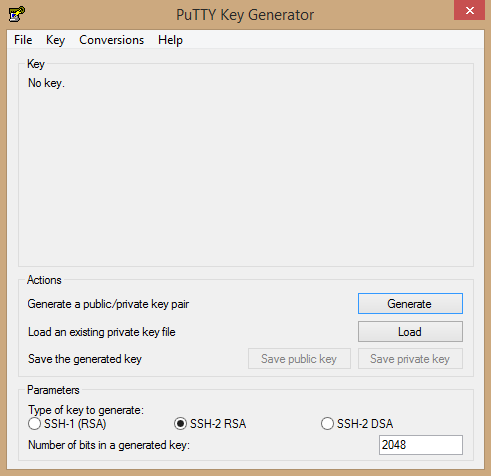Select the SSH-2 RSA radio button
The width and height of the screenshot is (491, 476).
pyautogui.click(x=180, y=424)
